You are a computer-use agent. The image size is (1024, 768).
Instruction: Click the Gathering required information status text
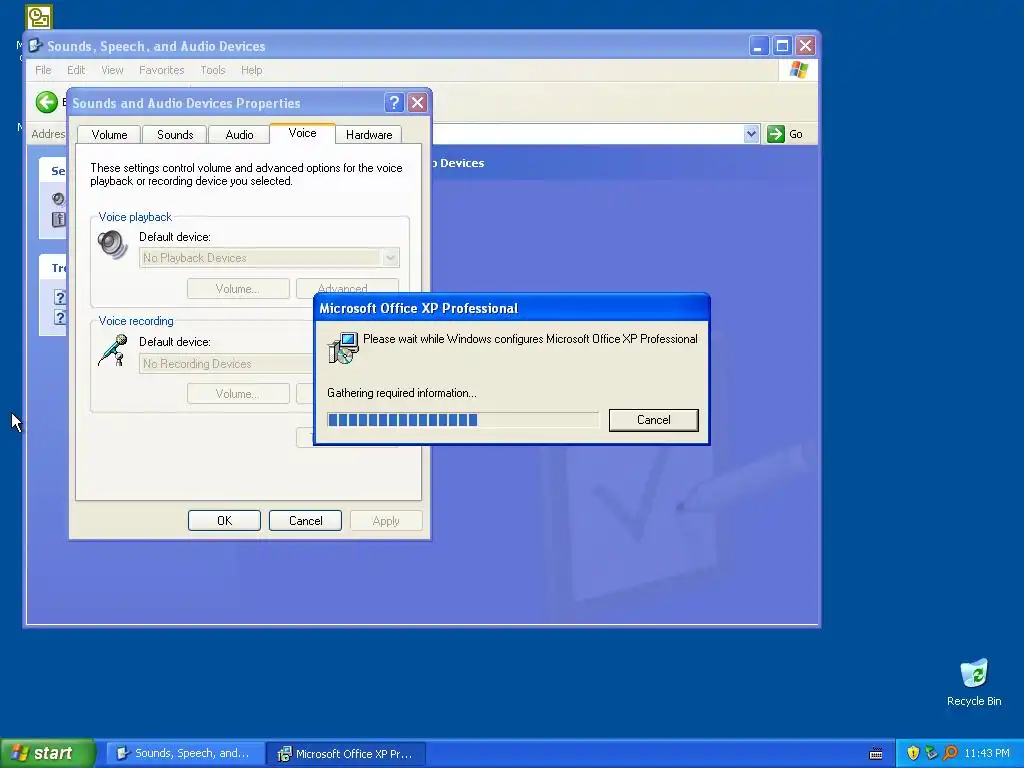(402, 393)
